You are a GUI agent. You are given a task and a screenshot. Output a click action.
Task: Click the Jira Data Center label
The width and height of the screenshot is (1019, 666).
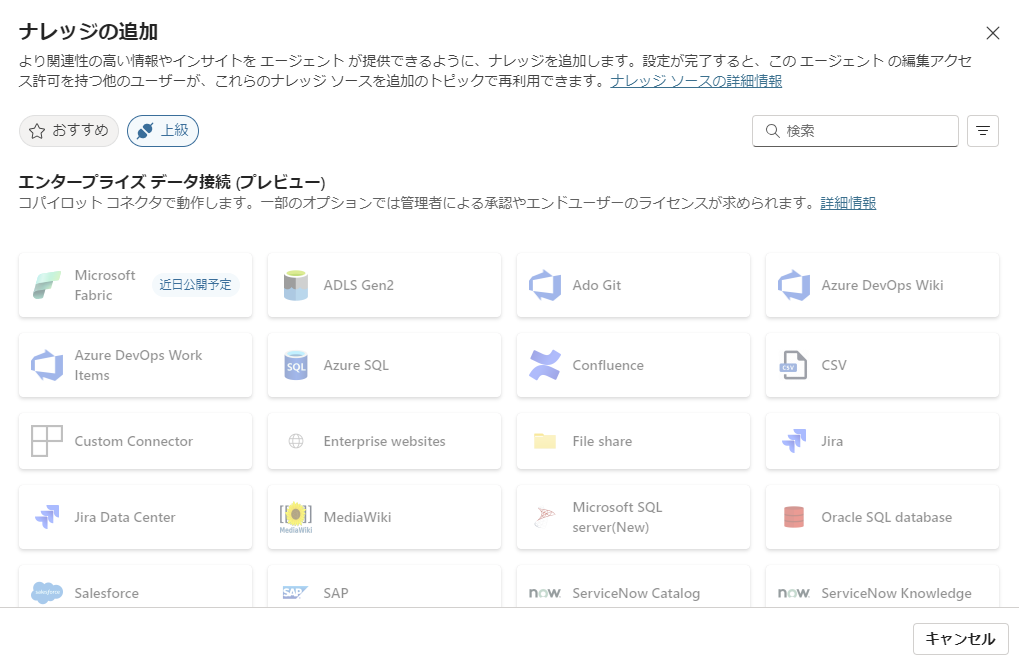coord(125,517)
